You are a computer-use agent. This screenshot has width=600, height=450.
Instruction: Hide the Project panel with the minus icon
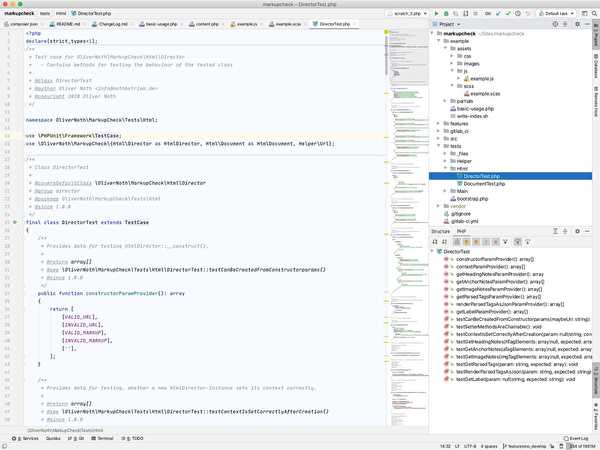coord(587,24)
